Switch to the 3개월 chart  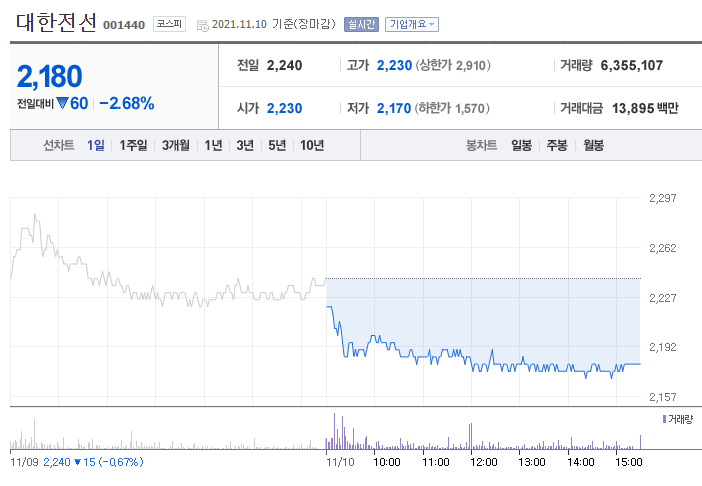176,145
